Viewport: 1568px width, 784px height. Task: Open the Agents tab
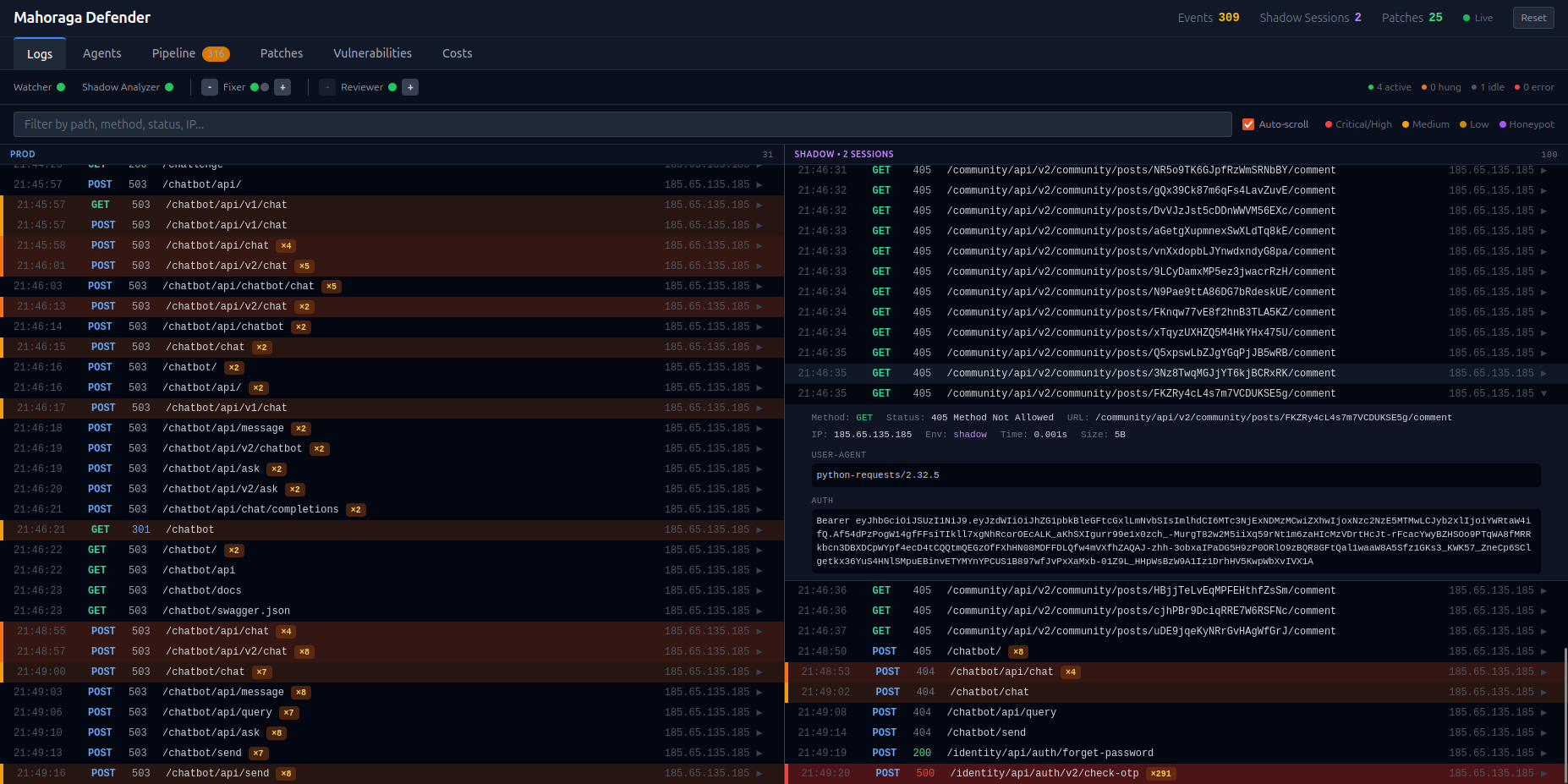[x=102, y=53]
